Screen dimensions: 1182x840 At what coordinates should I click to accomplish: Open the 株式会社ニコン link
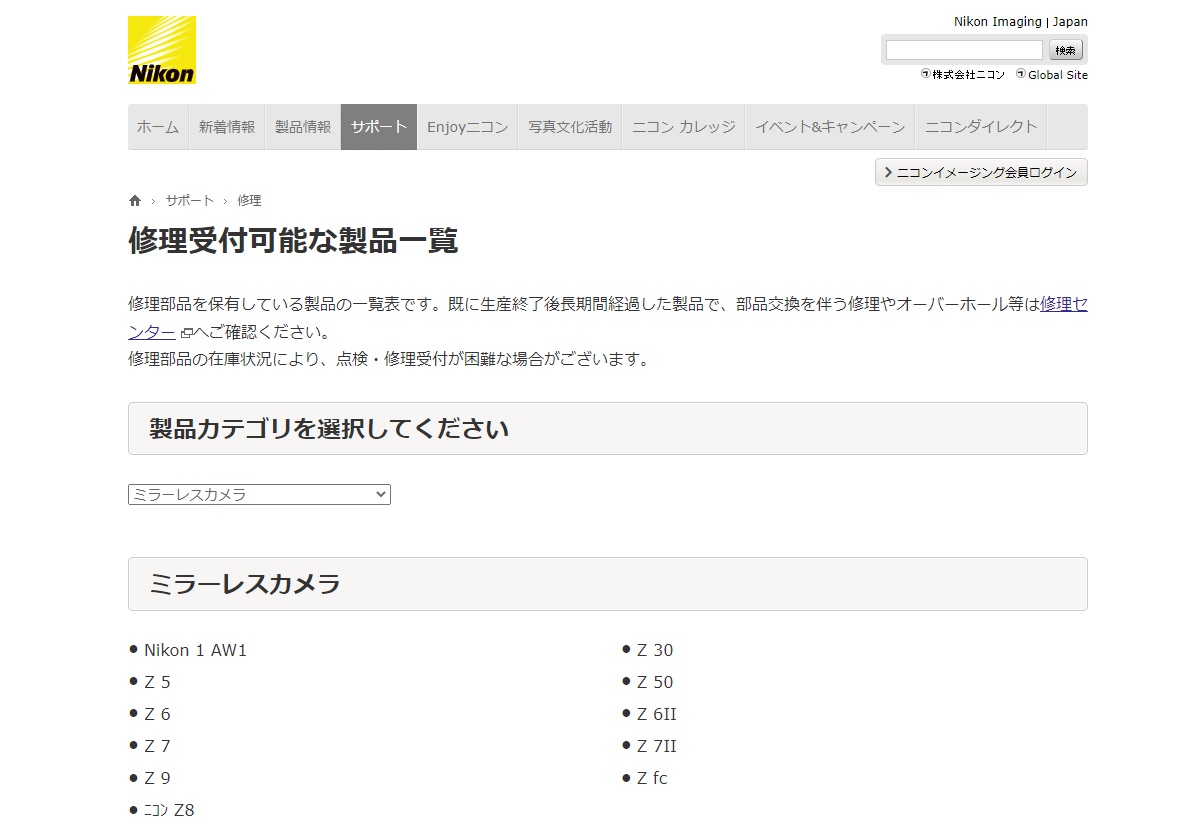pos(963,75)
